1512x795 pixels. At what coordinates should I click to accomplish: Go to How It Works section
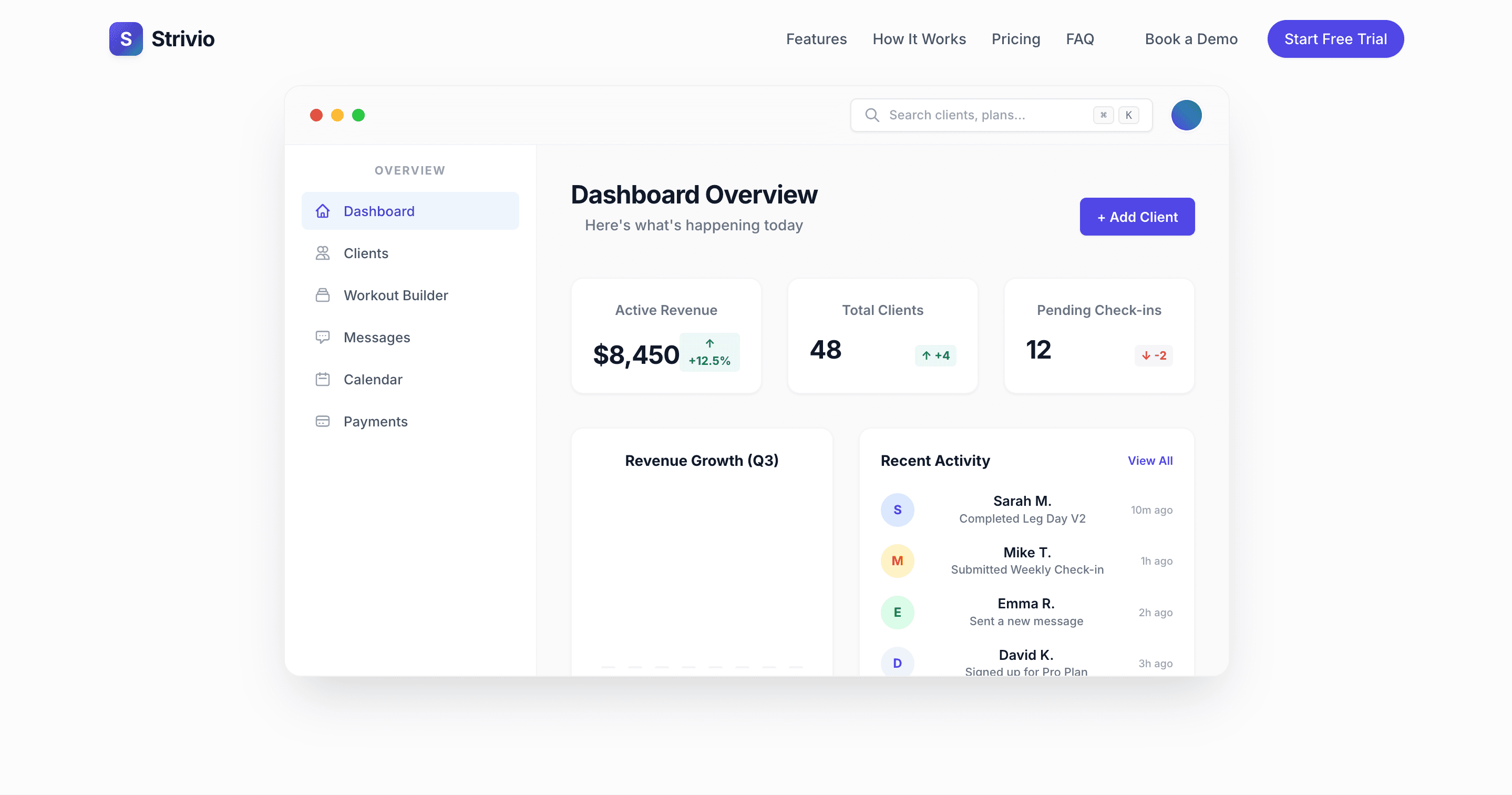pos(919,39)
